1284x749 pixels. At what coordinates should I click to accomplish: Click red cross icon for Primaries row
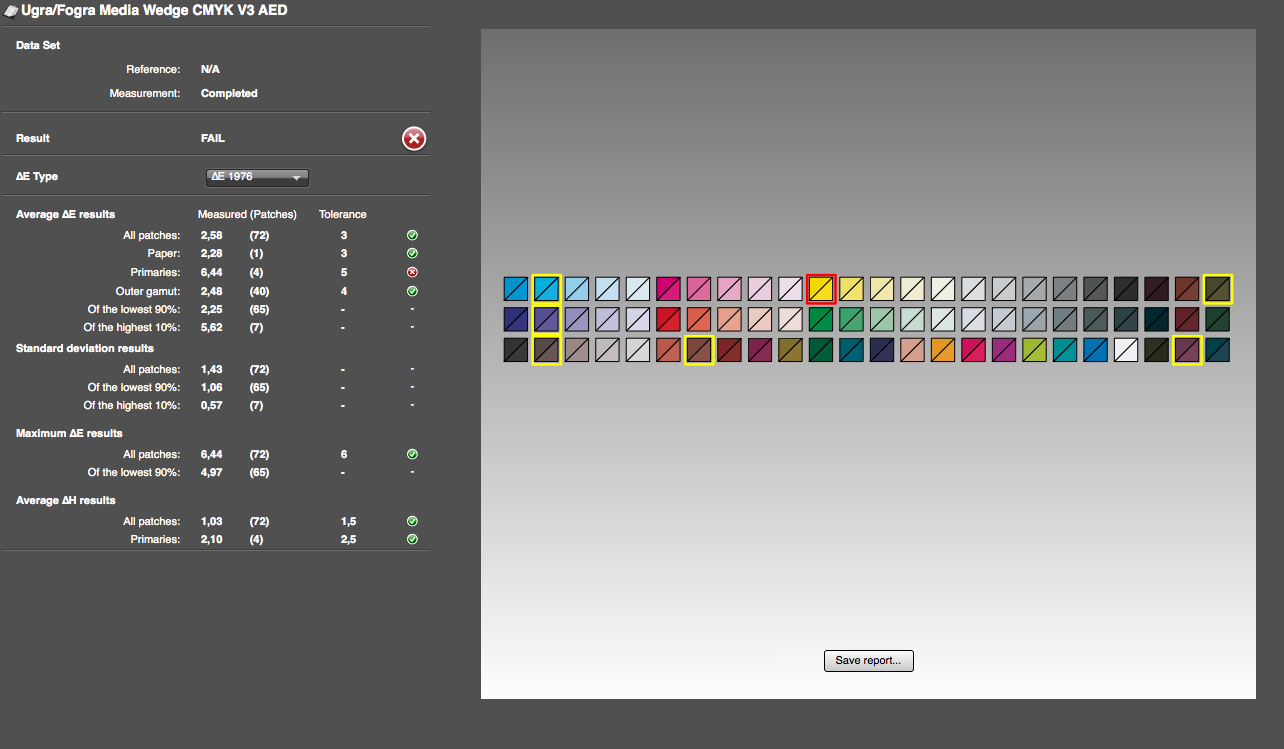pyautogui.click(x=412, y=272)
